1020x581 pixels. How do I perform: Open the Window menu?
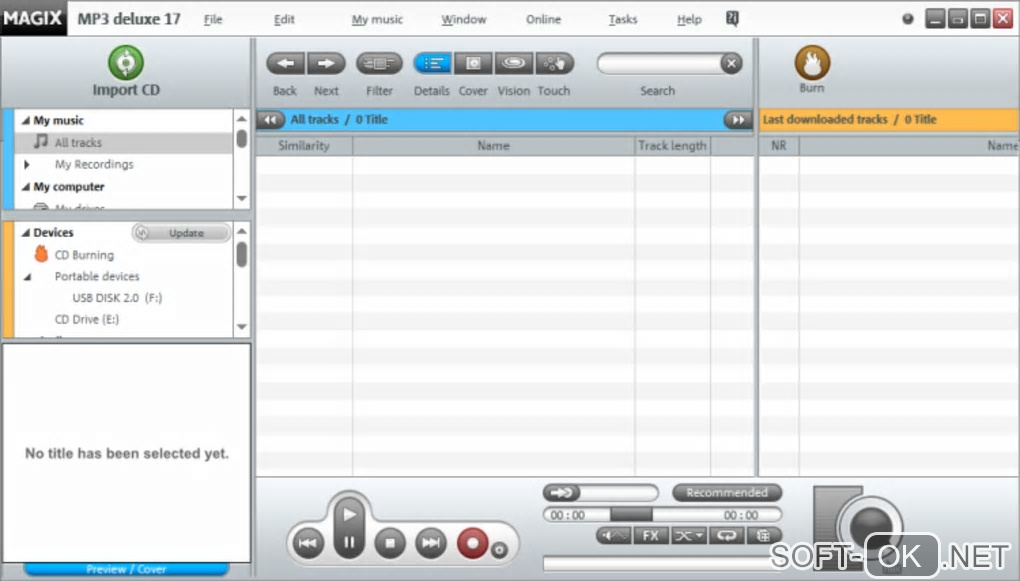(x=464, y=20)
